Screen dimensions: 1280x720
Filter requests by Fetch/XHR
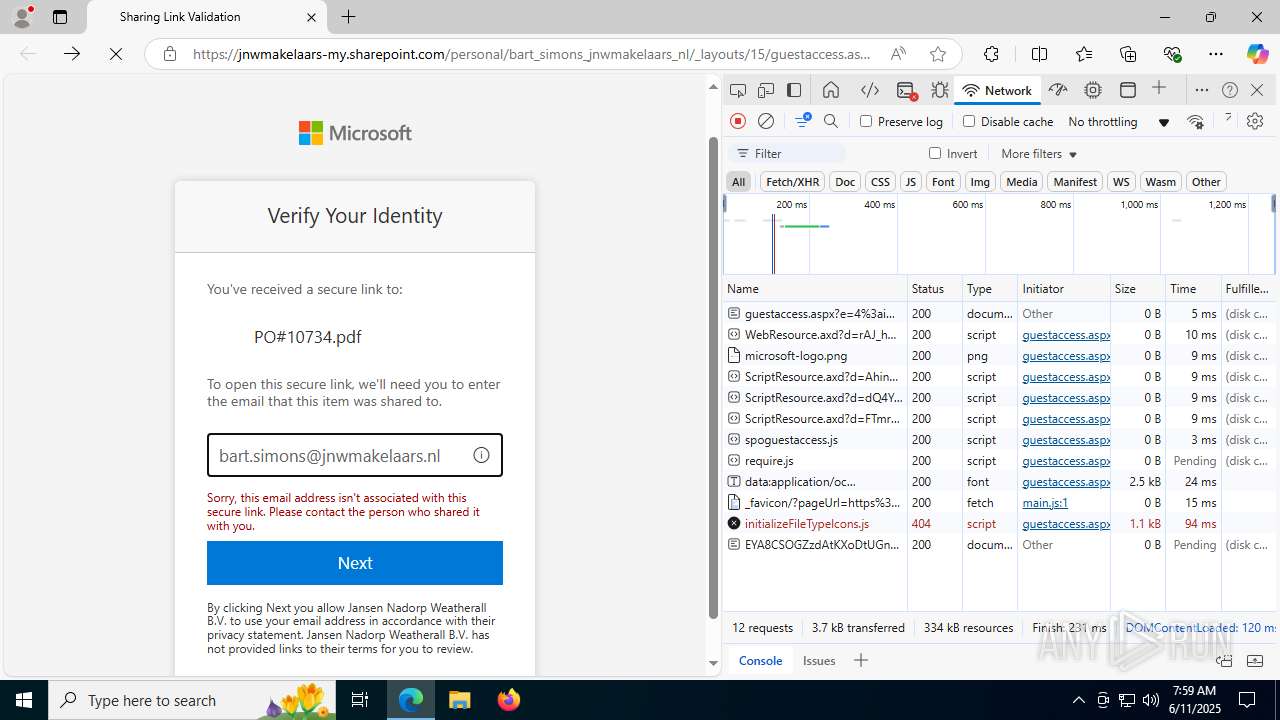point(792,181)
